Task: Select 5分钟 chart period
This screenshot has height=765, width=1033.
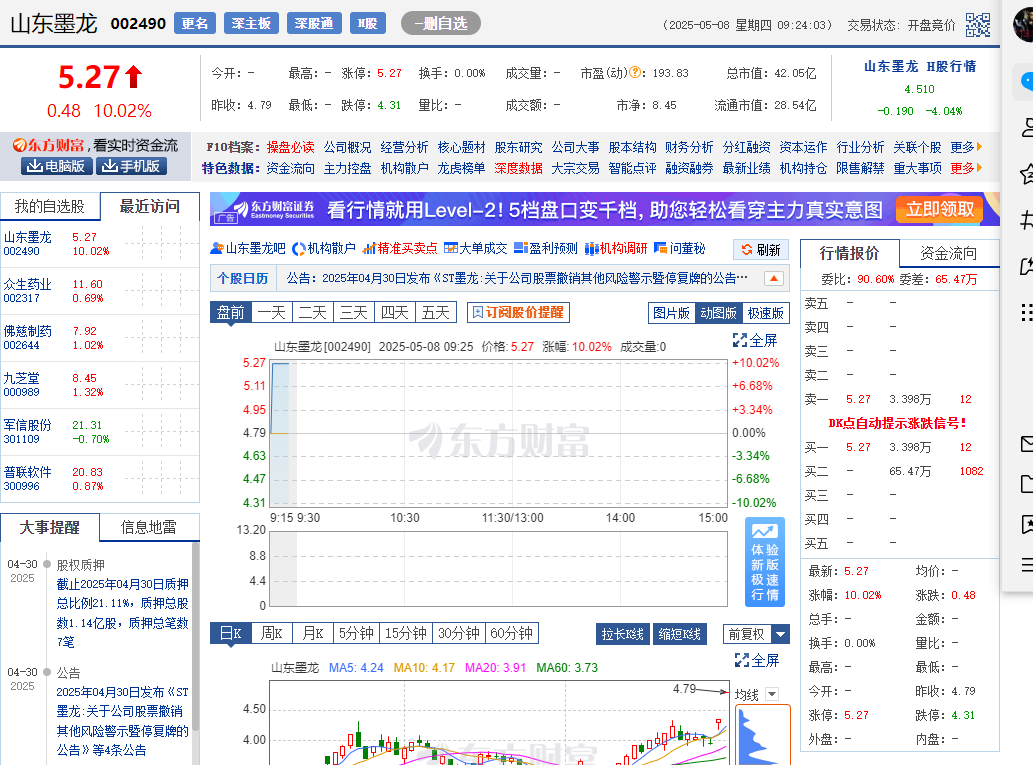Action: (356, 633)
